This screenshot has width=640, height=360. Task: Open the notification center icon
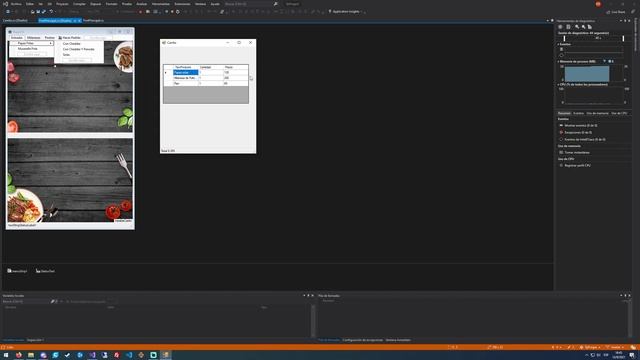click(x=632, y=356)
